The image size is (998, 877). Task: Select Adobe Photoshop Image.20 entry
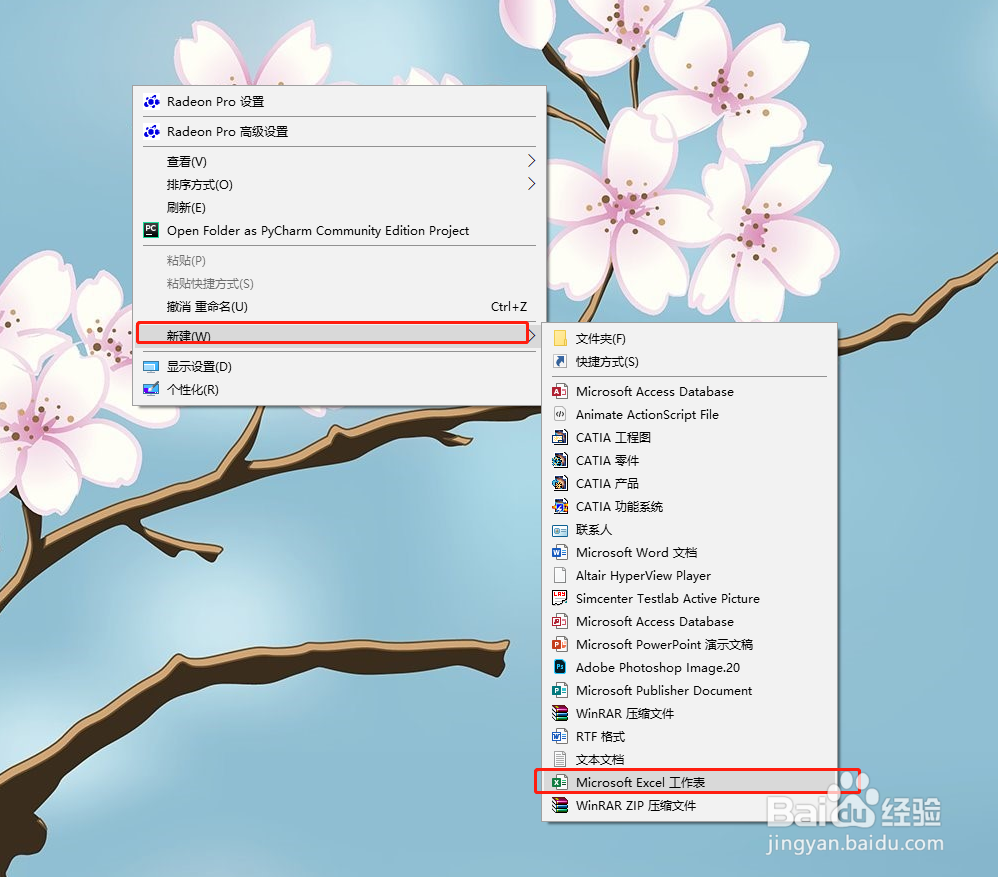tap(689, 667)
